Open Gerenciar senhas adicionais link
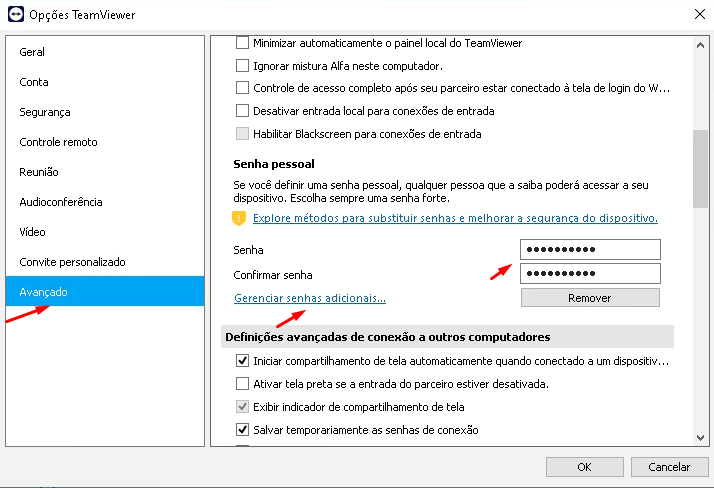714x488 pixels. click(309, 298)
